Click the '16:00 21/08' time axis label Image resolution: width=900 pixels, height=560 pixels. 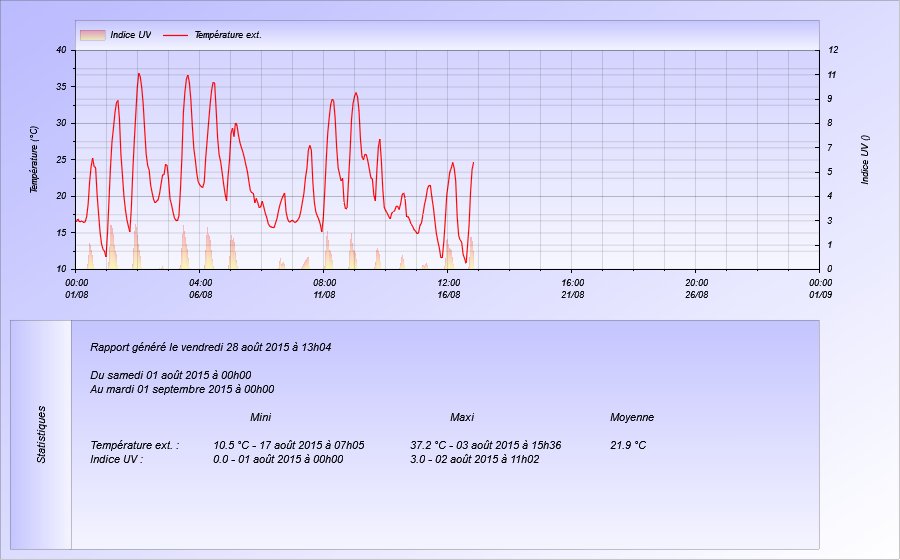[x=572, y=289]
